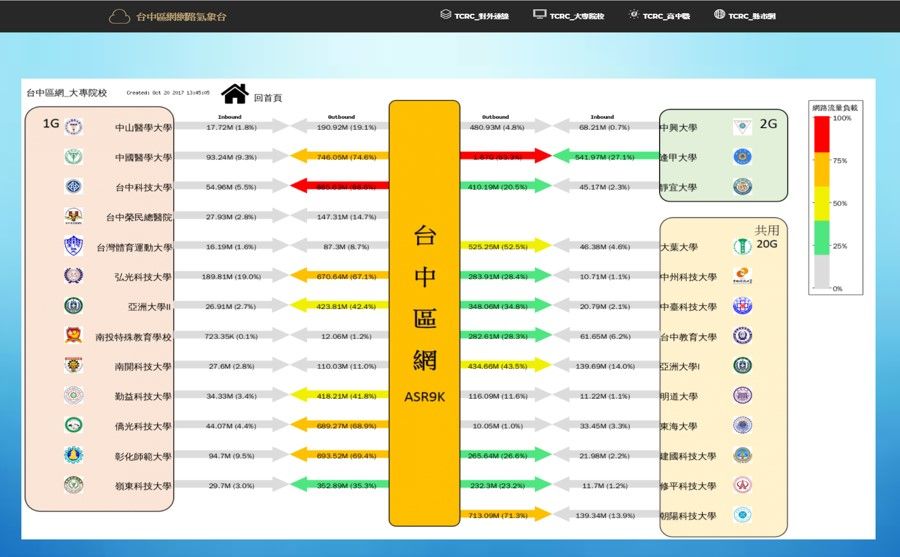
Task: Open the TCRC_大專院校 menu item
Action: click(569, 16)
